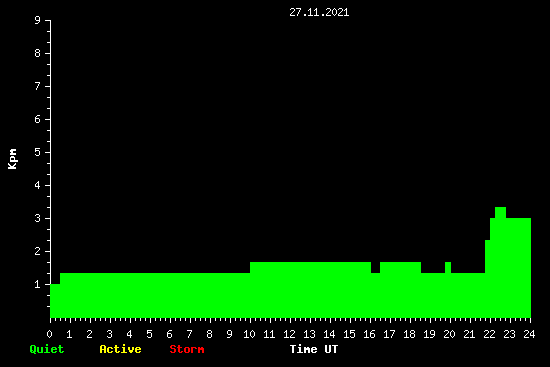Click the 5 value on Kpm axis
The height and width of the screenshot is (367, 550).
38,152
